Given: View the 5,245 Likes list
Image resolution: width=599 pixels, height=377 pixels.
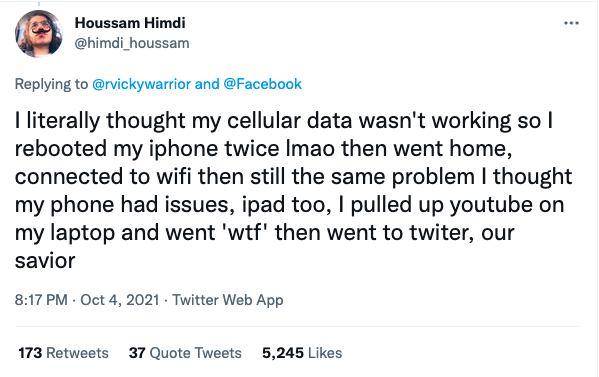Looking at the screenshot, I should [302, 353].
